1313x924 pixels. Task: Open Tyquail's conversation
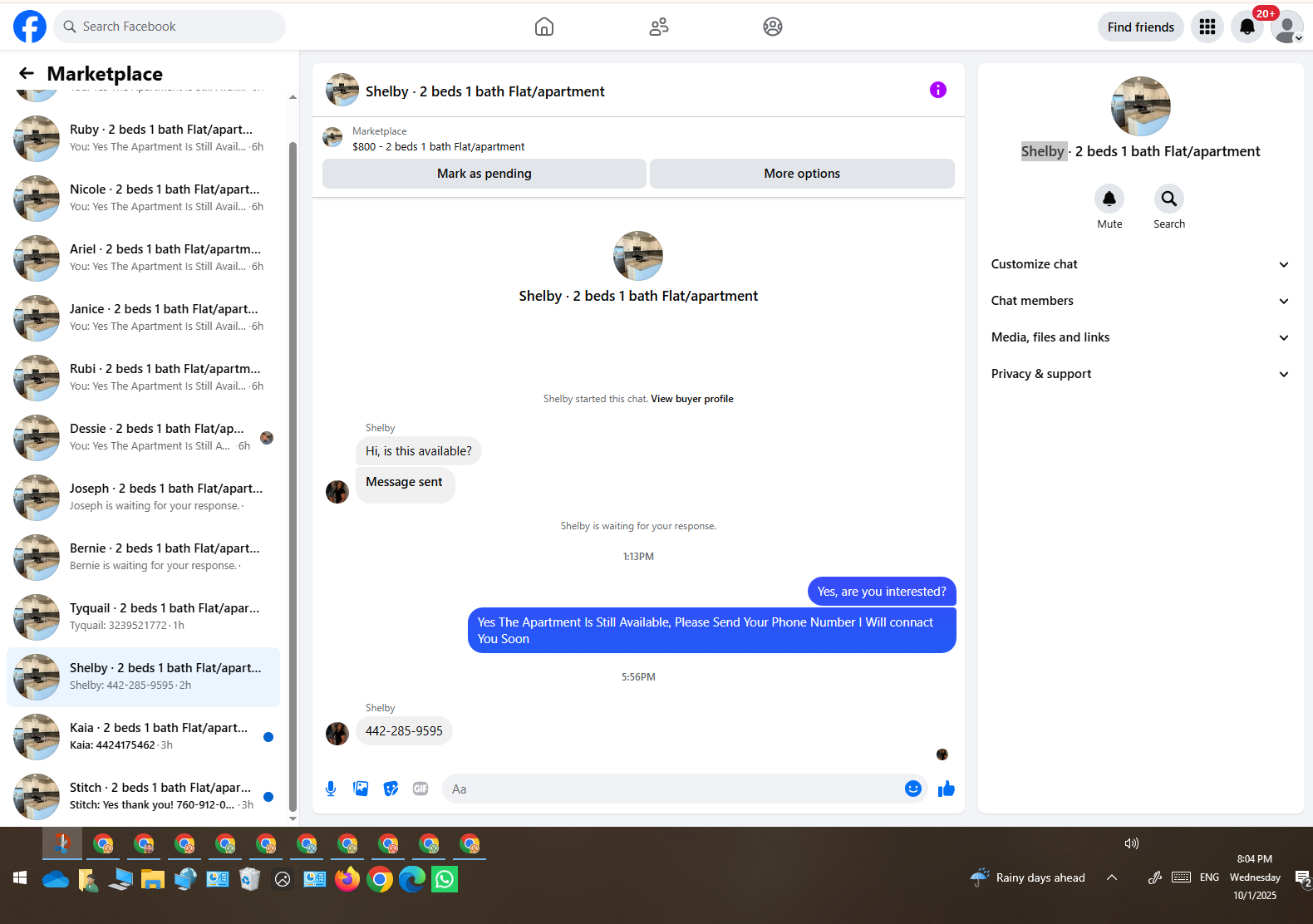tap(143, 617)
